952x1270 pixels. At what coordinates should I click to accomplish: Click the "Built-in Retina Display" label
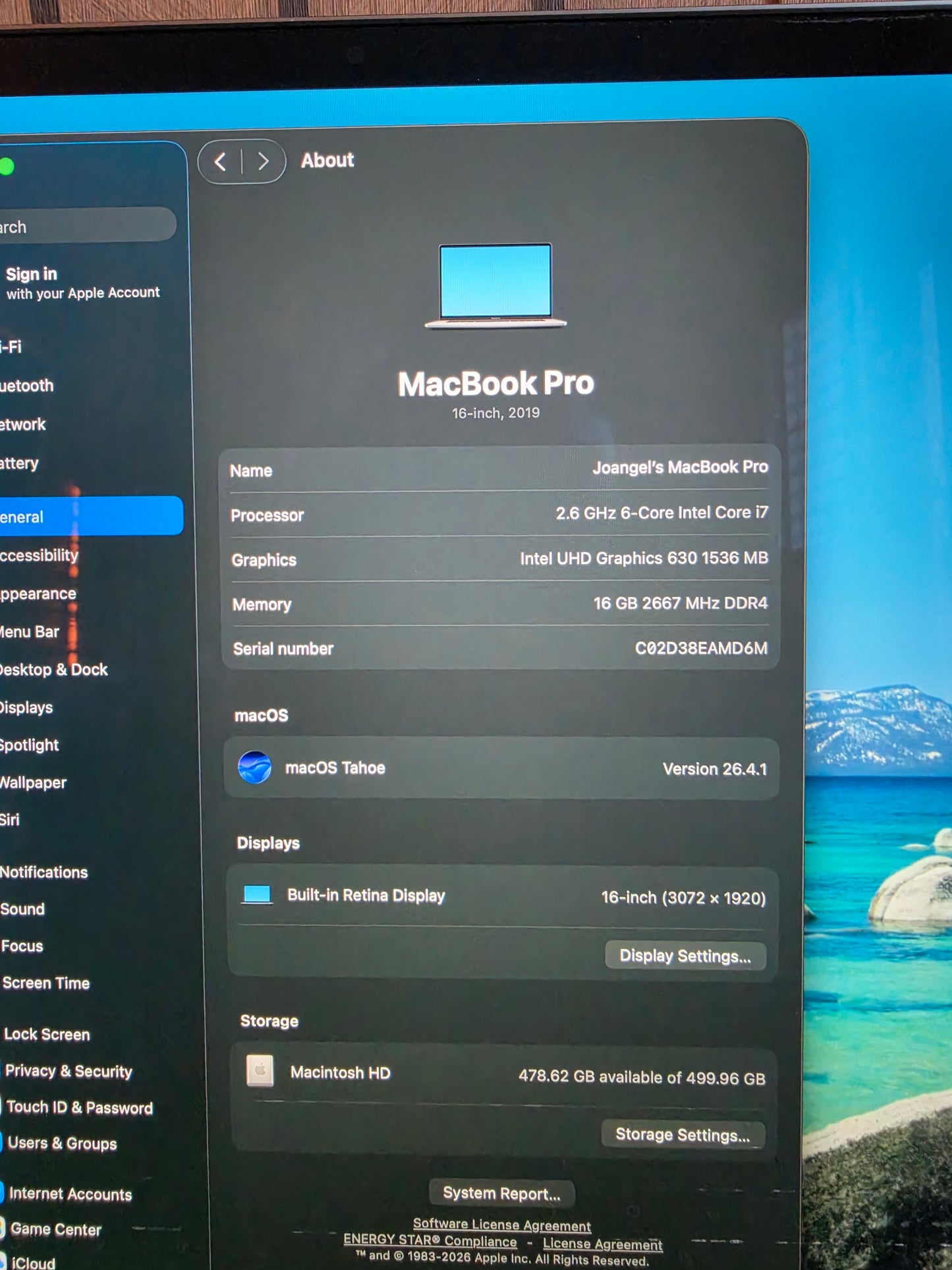[366, 895]
